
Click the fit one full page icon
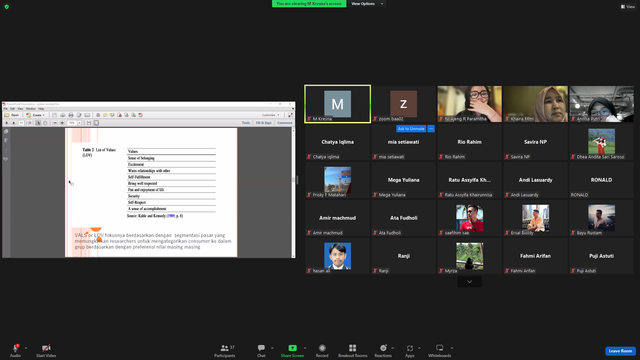[x=96, y=123]
